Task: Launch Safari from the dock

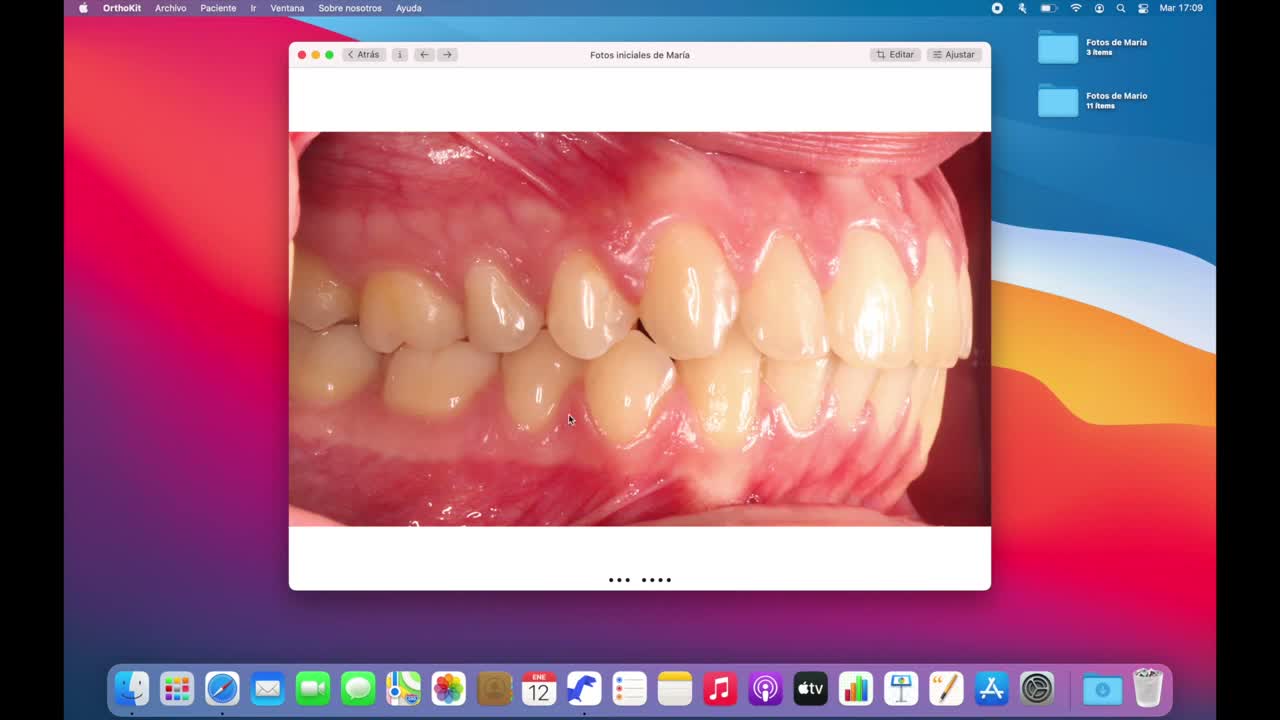Action: click(x=222, y=688)
